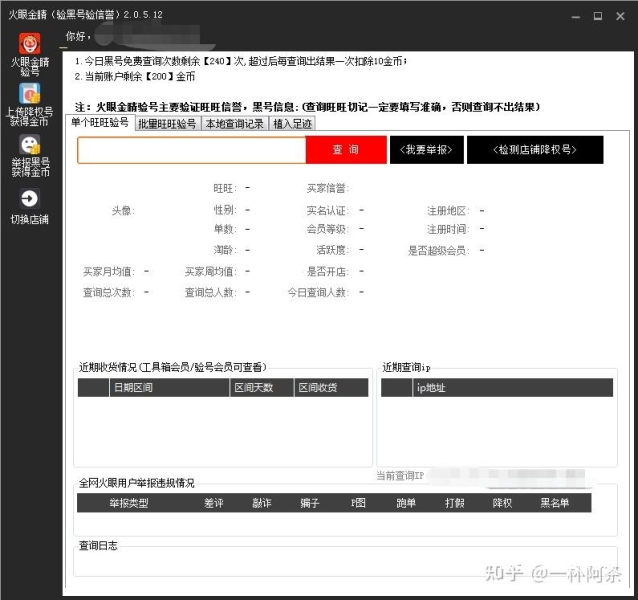Click the 区间天数 column header

pos(253,388)
